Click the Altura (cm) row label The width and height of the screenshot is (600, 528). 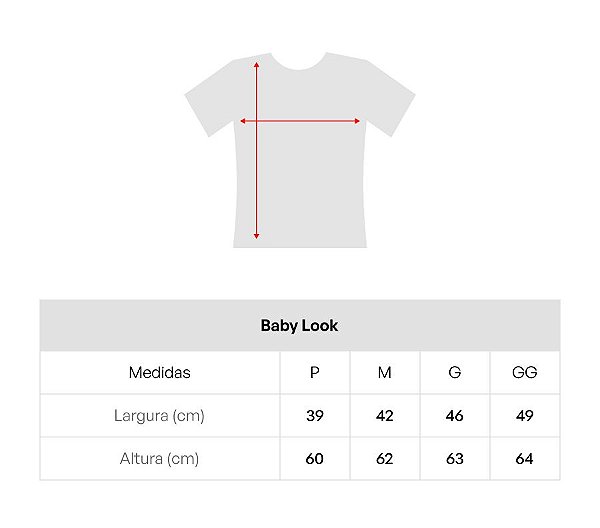click(x=159, y=459)
